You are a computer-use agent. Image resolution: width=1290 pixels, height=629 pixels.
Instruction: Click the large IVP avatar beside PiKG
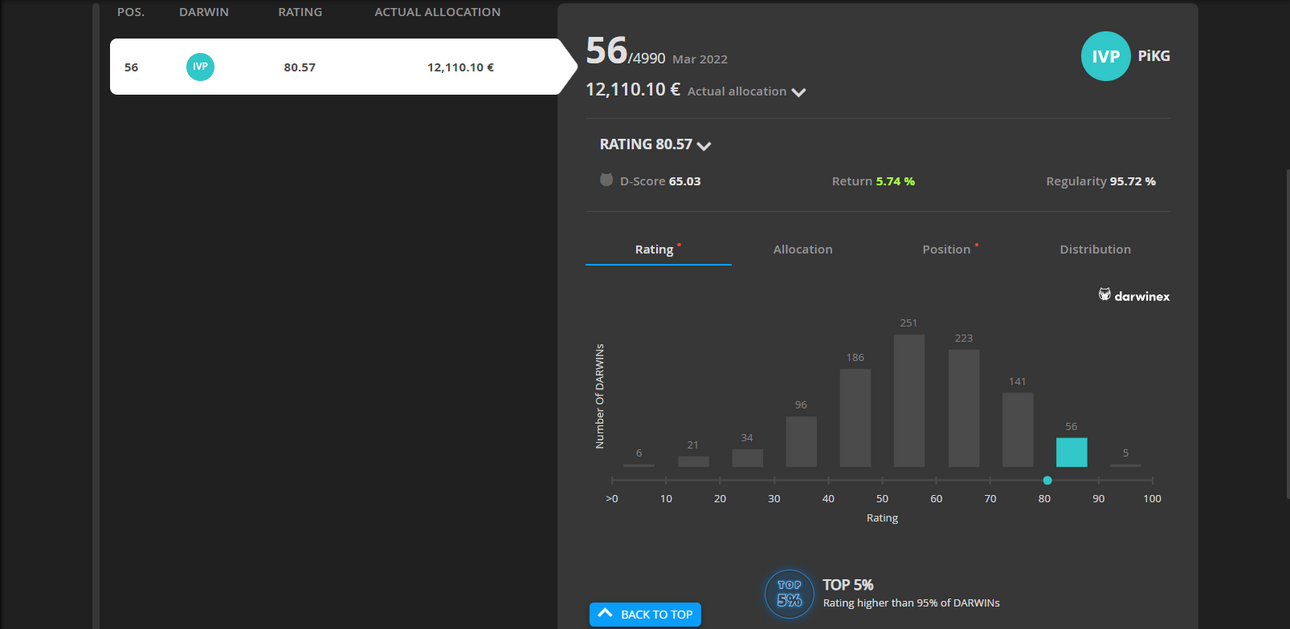[1106, 56]
